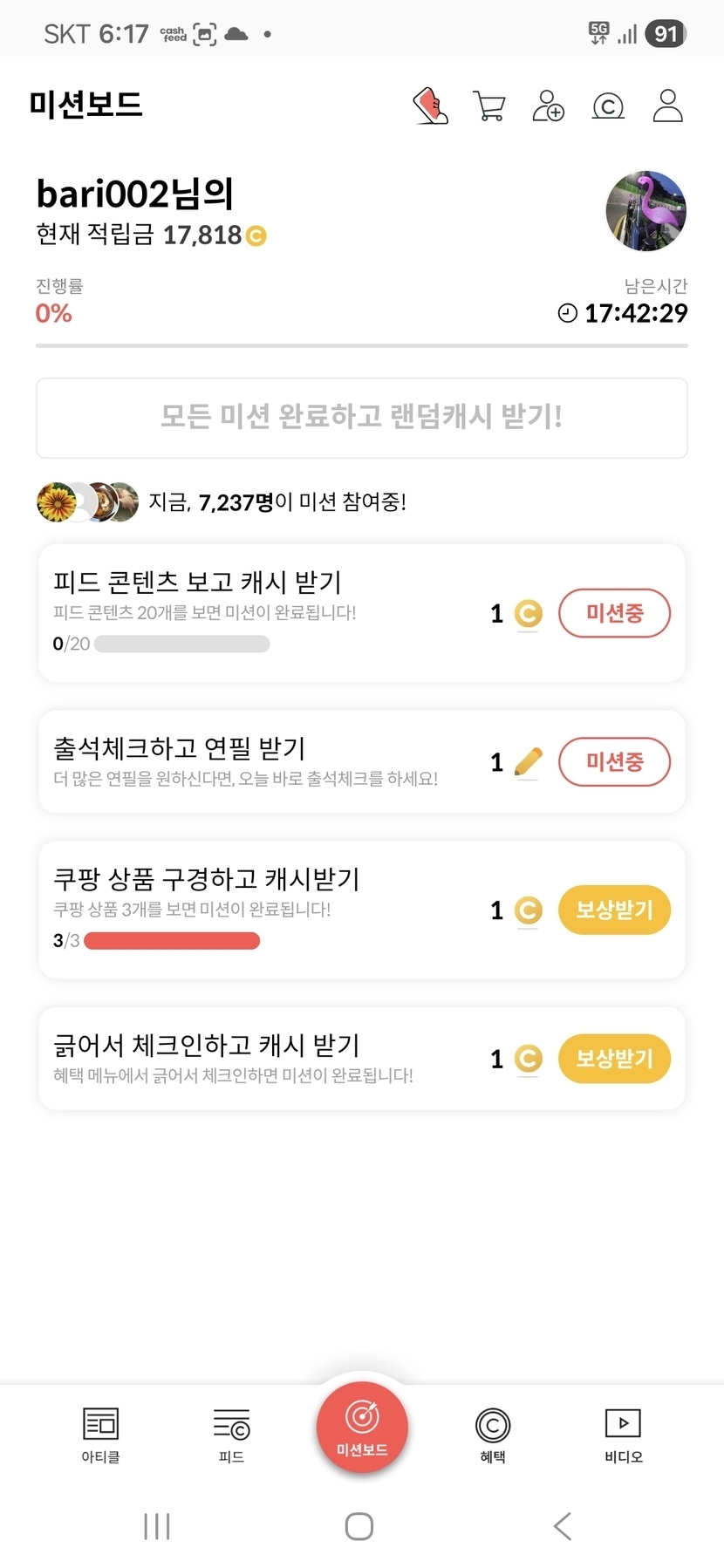Tap the invite friend icon
The image size is (724, 1568).
[548, 106]
